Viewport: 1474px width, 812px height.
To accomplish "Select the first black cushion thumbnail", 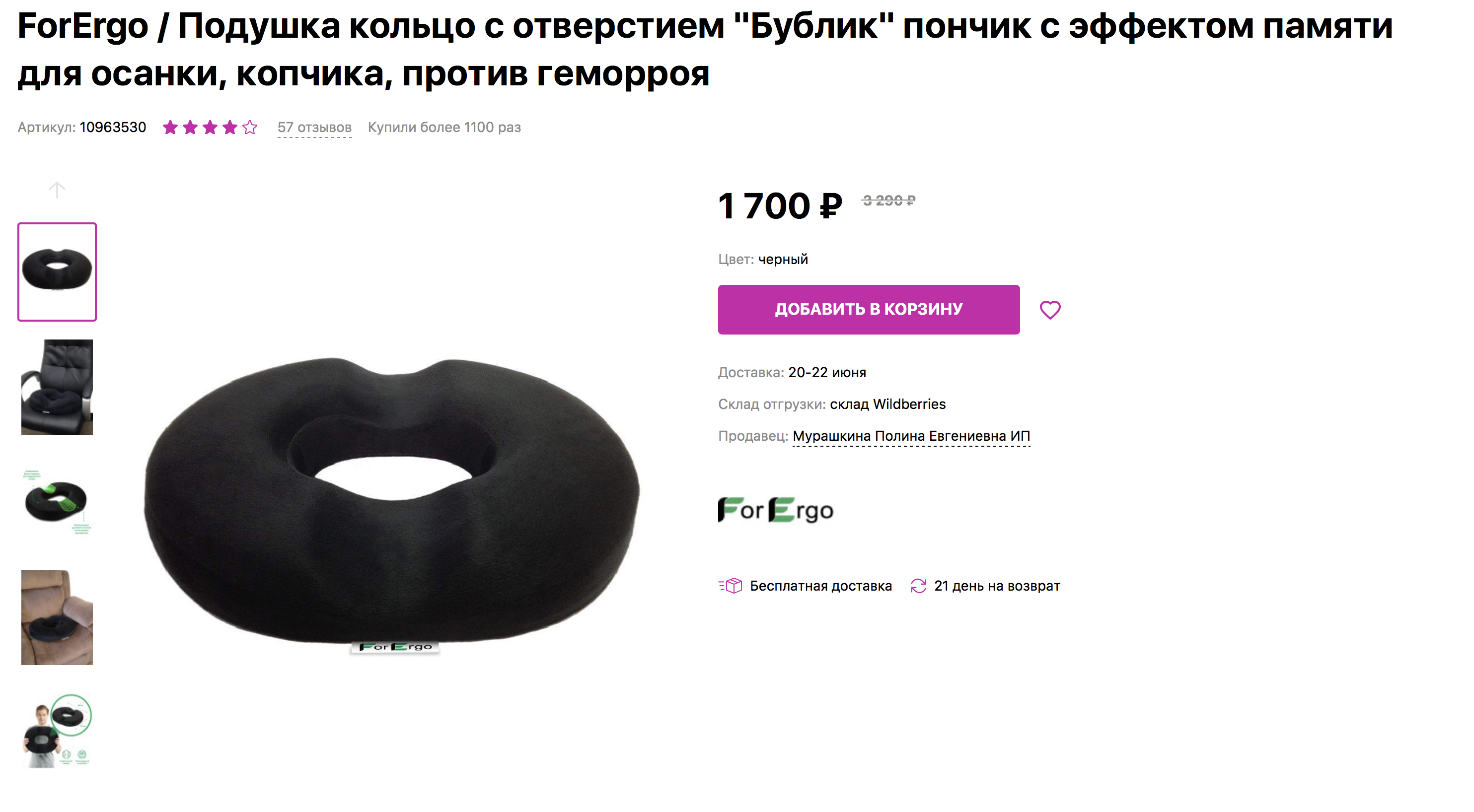I will (57, 271).
